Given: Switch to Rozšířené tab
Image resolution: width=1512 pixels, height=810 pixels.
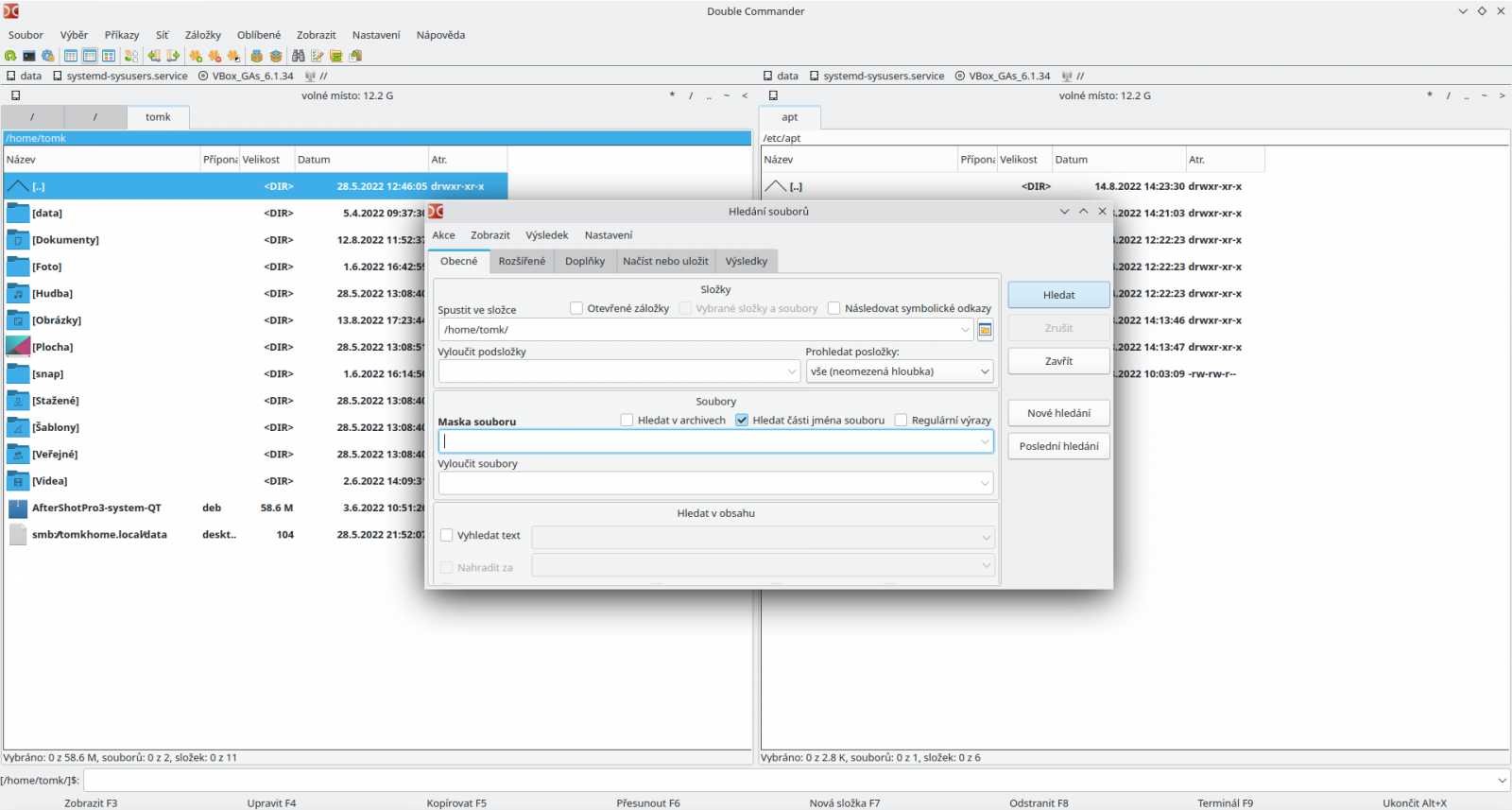Looking at the screenshot, I should (x=522, y=262).
